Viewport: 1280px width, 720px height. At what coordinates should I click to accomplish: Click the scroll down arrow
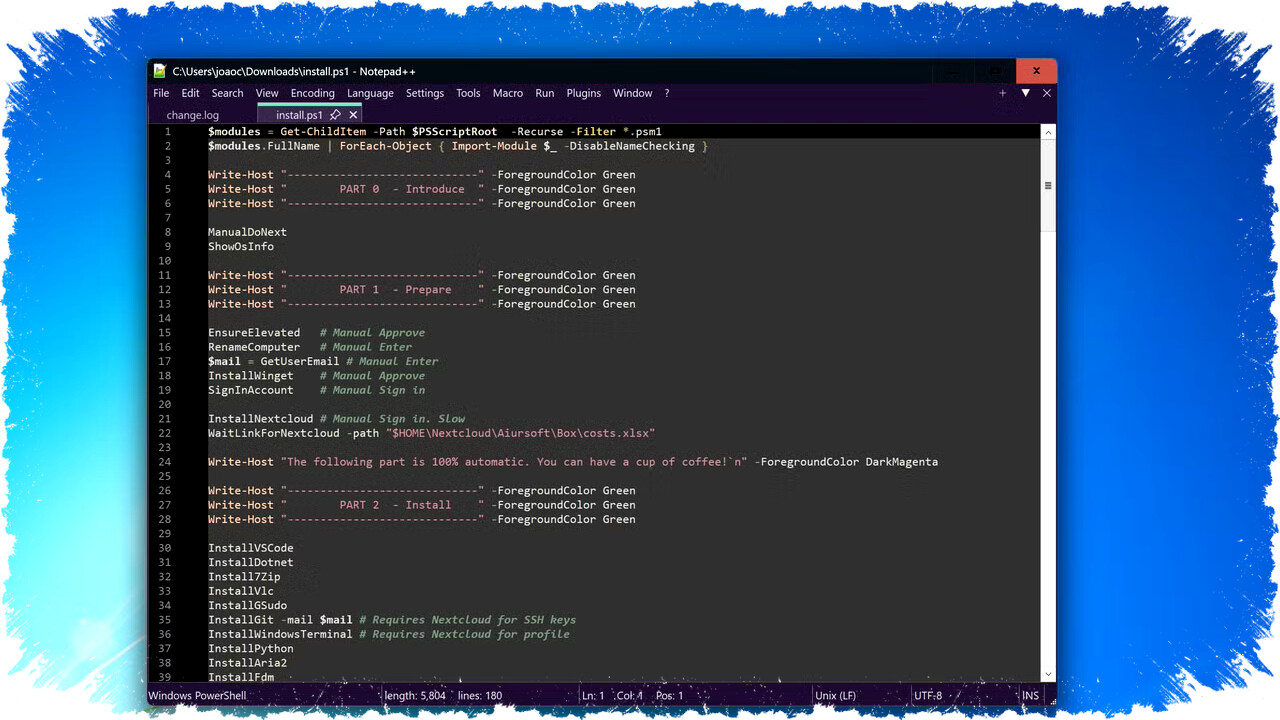pyautogui.click(x=1048, y=675)
